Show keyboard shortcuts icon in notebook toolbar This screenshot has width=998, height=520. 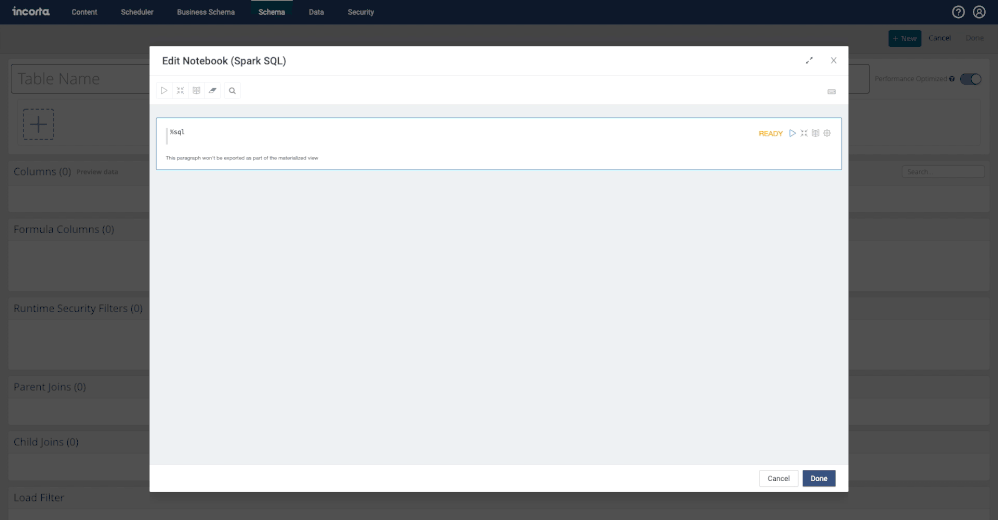point(831,91)
